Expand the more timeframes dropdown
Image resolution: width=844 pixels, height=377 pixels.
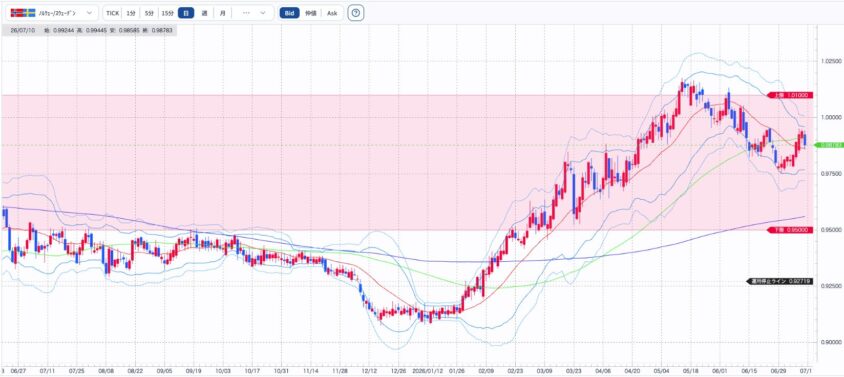coord(254,13)
